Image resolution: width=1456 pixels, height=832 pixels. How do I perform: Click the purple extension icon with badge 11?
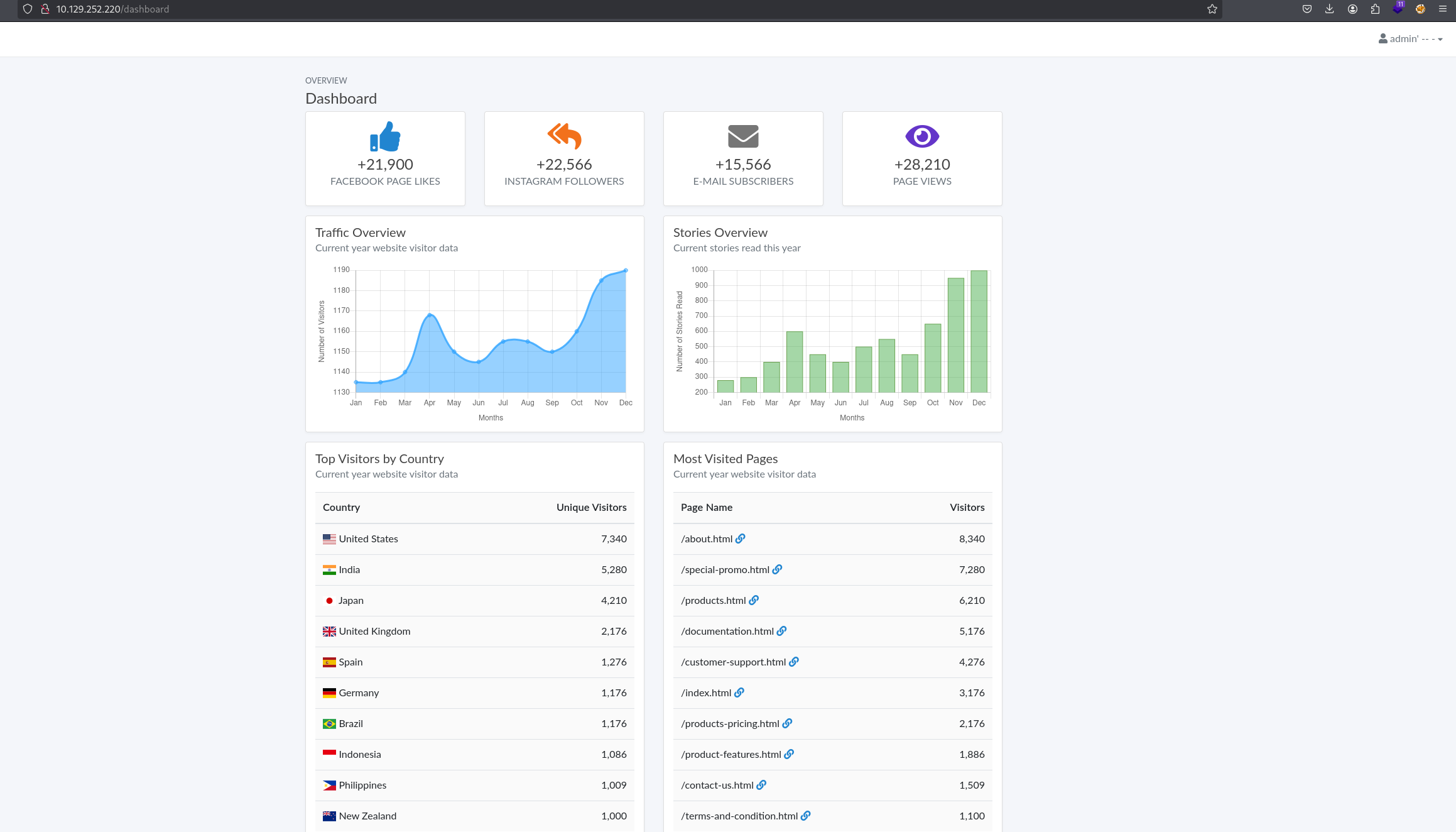(1398, 9)
